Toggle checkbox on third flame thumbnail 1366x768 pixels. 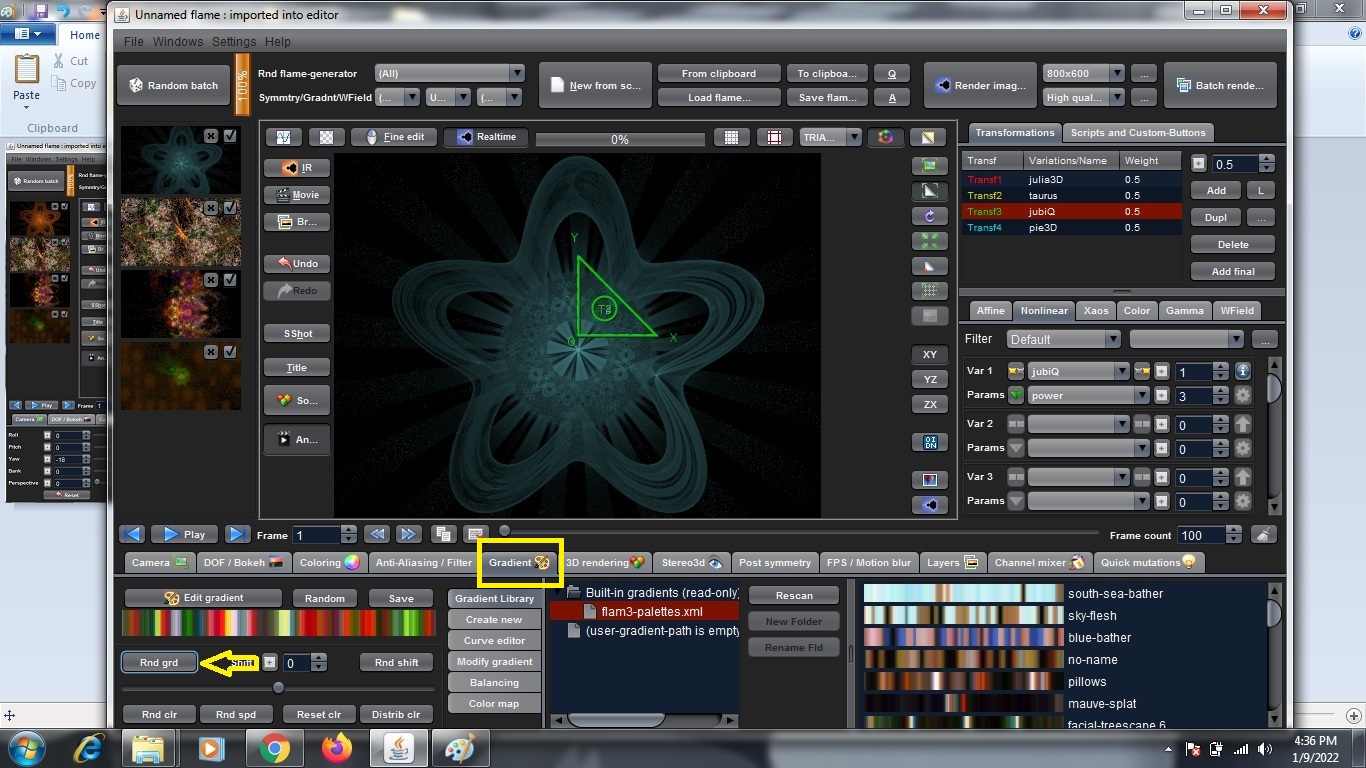click(230, 280)
